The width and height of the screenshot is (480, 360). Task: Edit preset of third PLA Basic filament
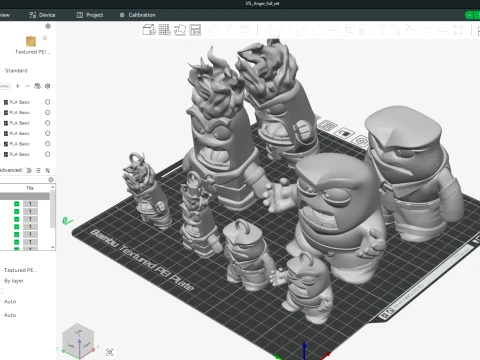pyautogui.click(x=48, y=123)
